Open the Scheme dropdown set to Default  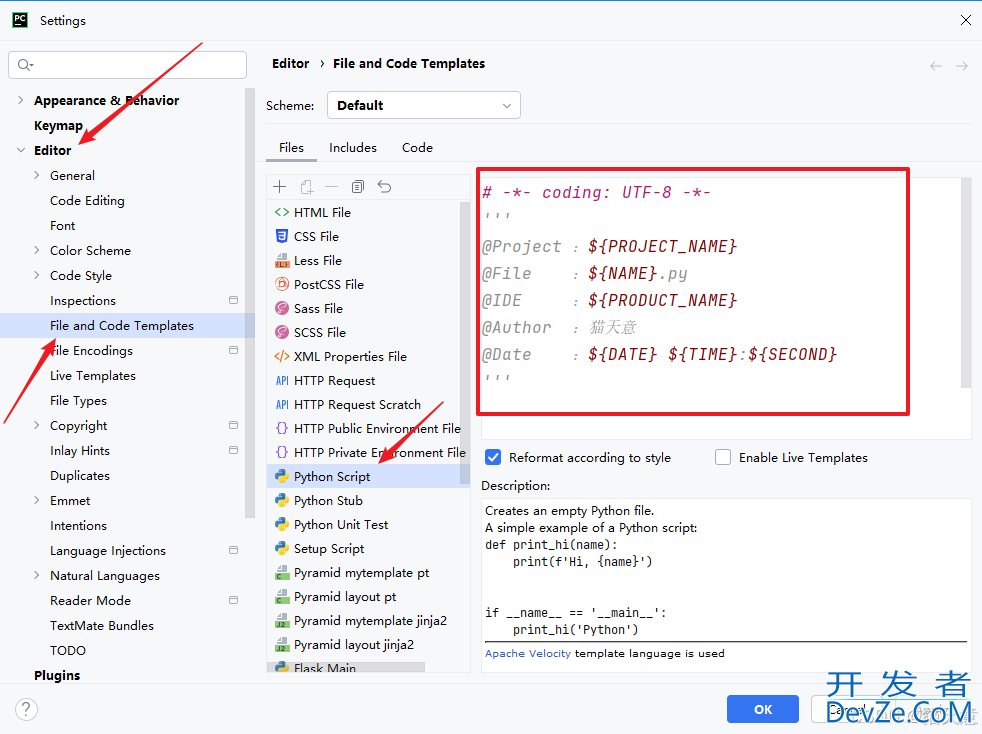point(423,105)
